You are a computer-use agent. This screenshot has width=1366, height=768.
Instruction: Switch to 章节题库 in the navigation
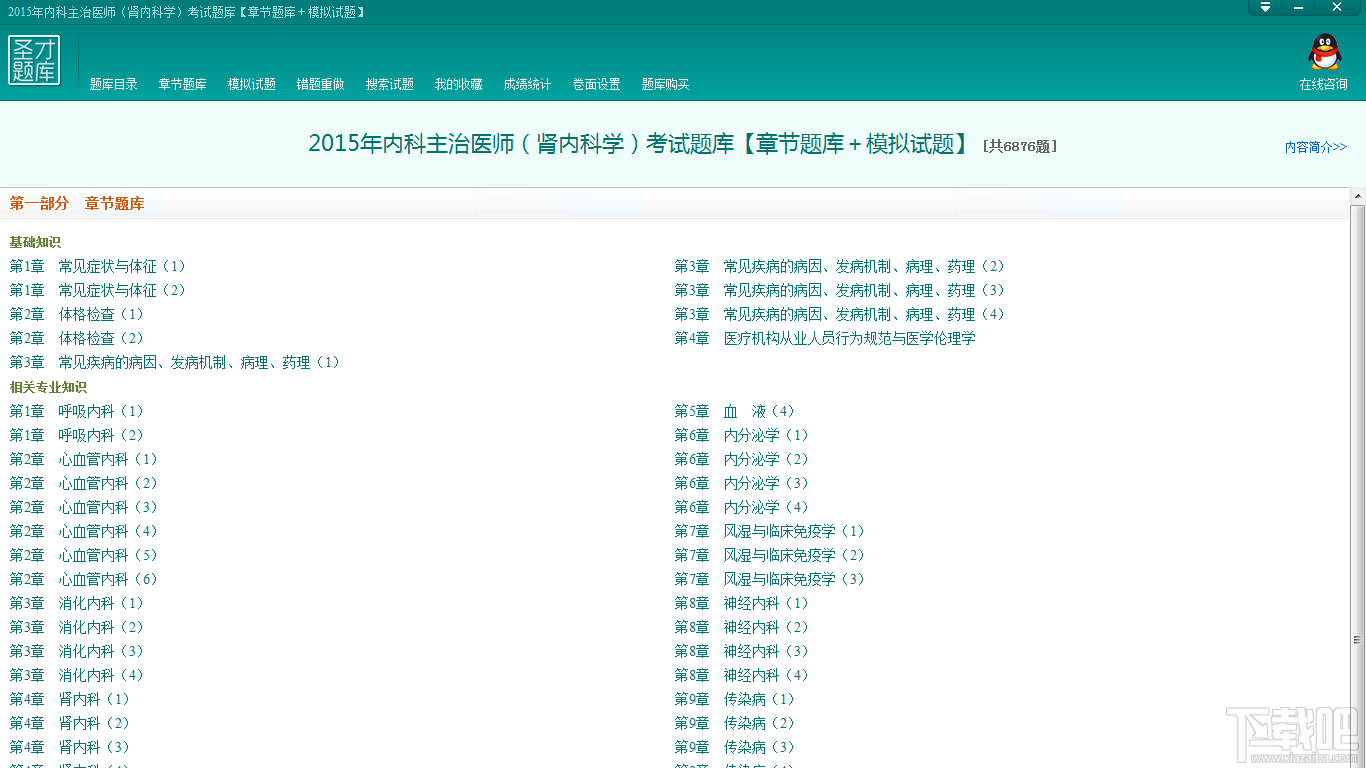coord(182,84)
